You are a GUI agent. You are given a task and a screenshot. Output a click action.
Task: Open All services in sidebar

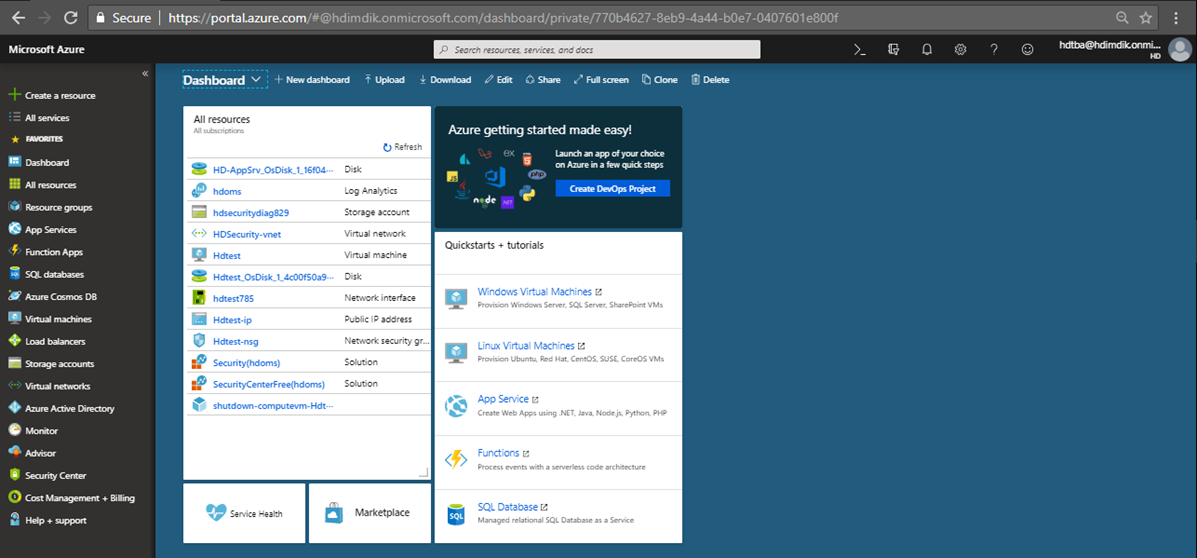point(38,118)
